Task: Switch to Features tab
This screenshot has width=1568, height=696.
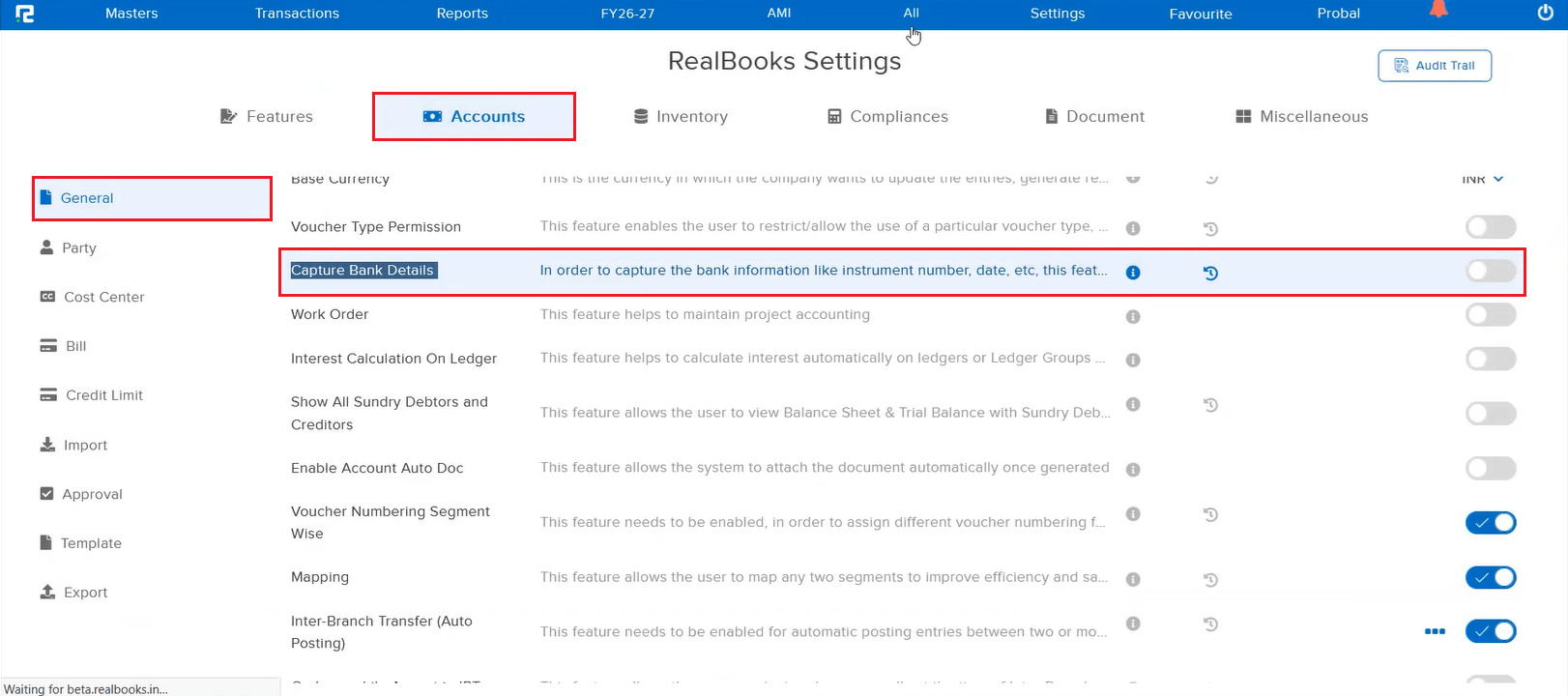Action: pyautogui.click(x=267, y=117)
